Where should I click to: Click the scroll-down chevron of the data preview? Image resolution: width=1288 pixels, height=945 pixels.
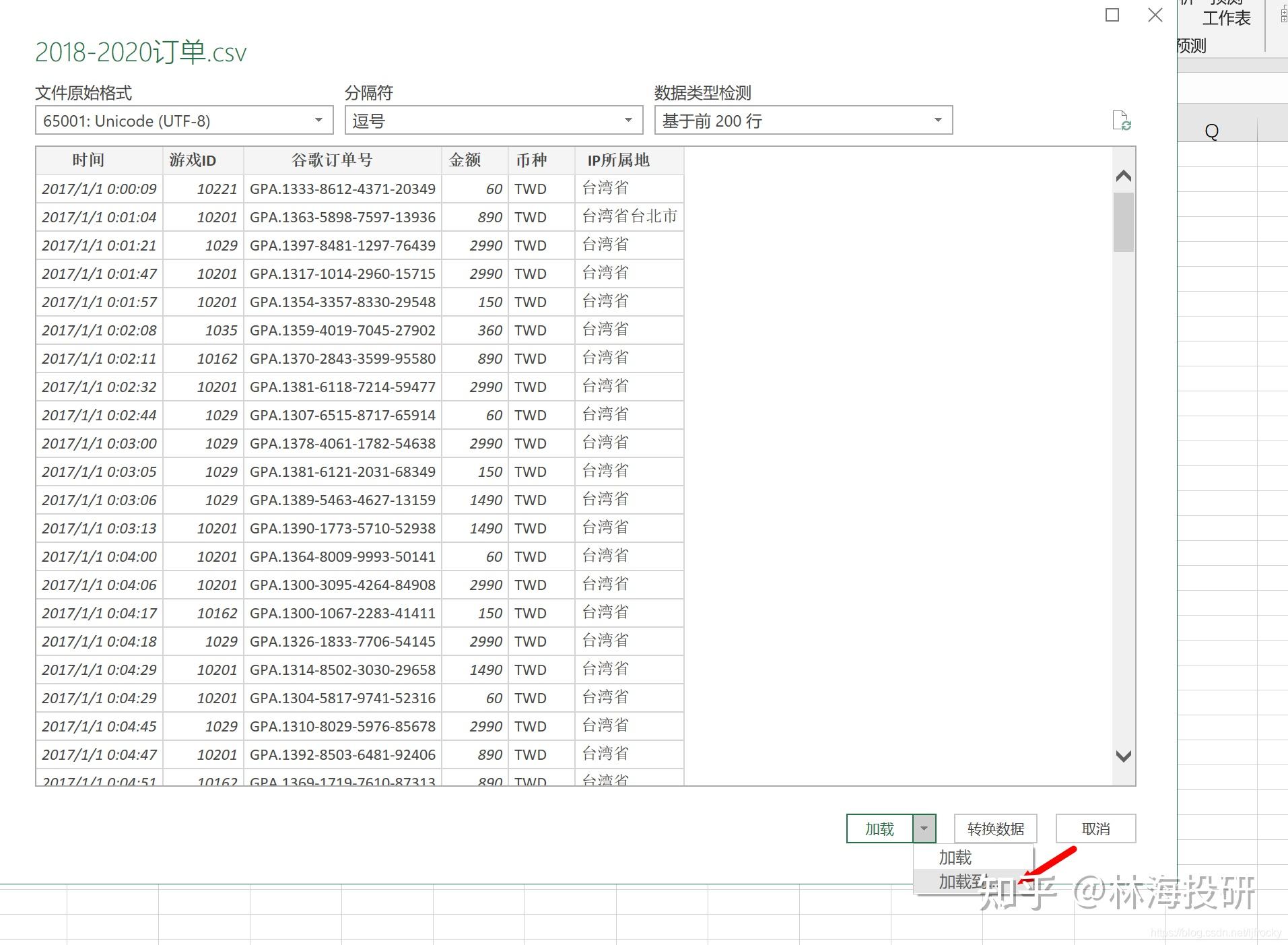[1122, 756]
